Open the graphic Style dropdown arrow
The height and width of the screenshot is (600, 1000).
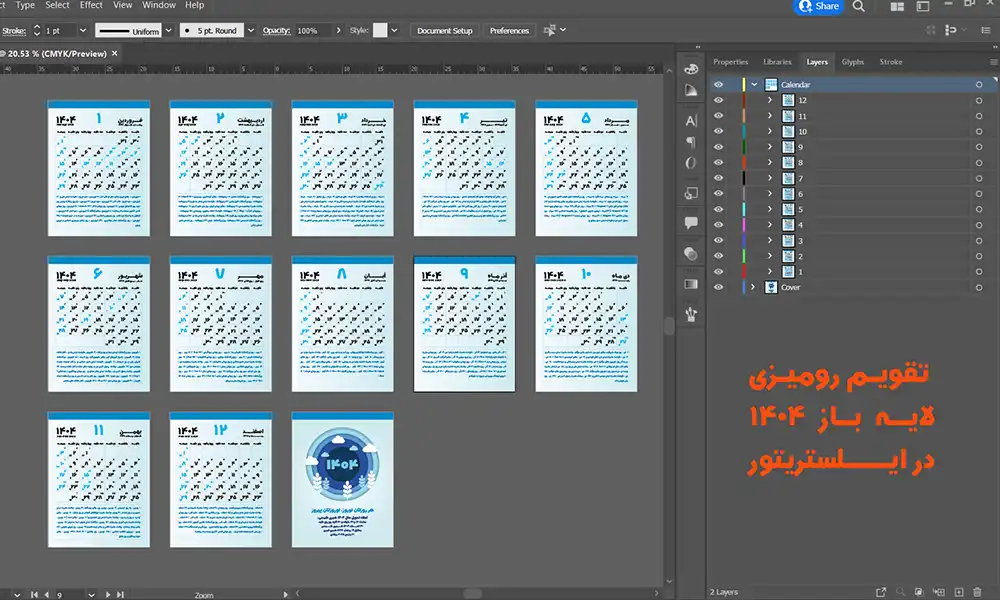point(394,30)
